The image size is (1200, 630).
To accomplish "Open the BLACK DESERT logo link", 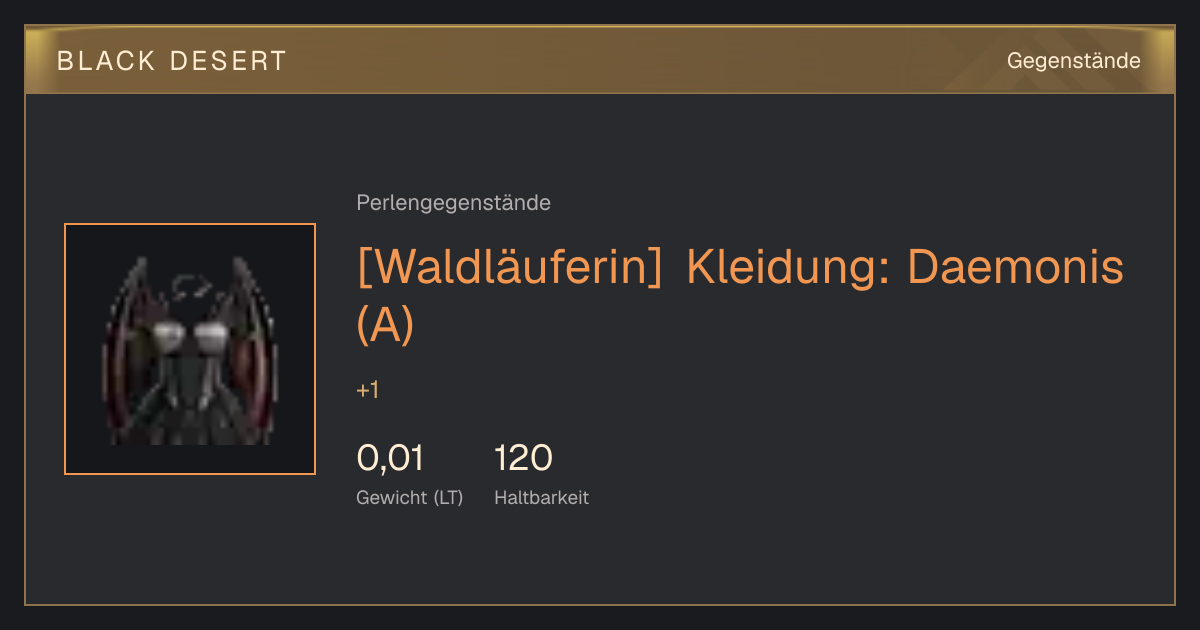I will click(172, 61).
